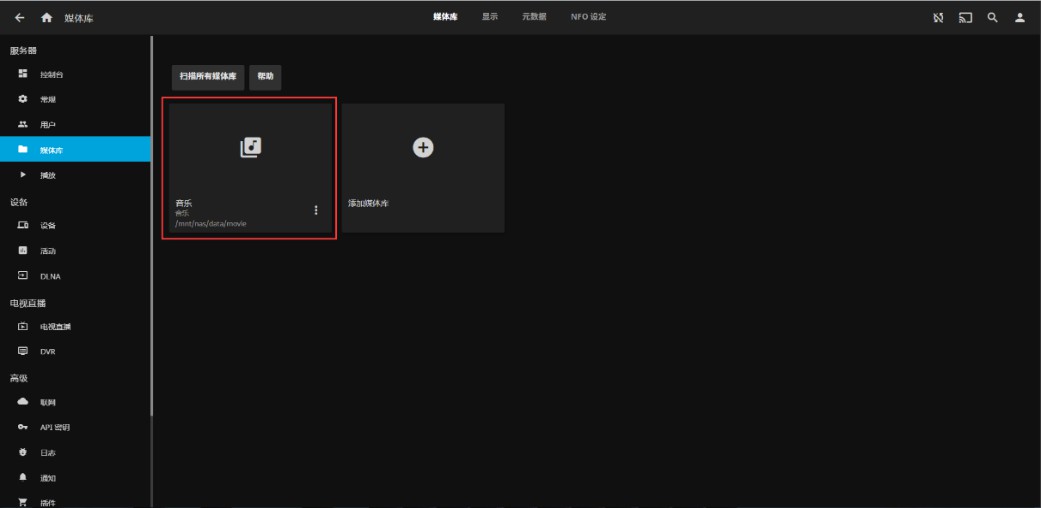Open the search magnifier icon
The image size is (1041, 508).
pos(992,18)
